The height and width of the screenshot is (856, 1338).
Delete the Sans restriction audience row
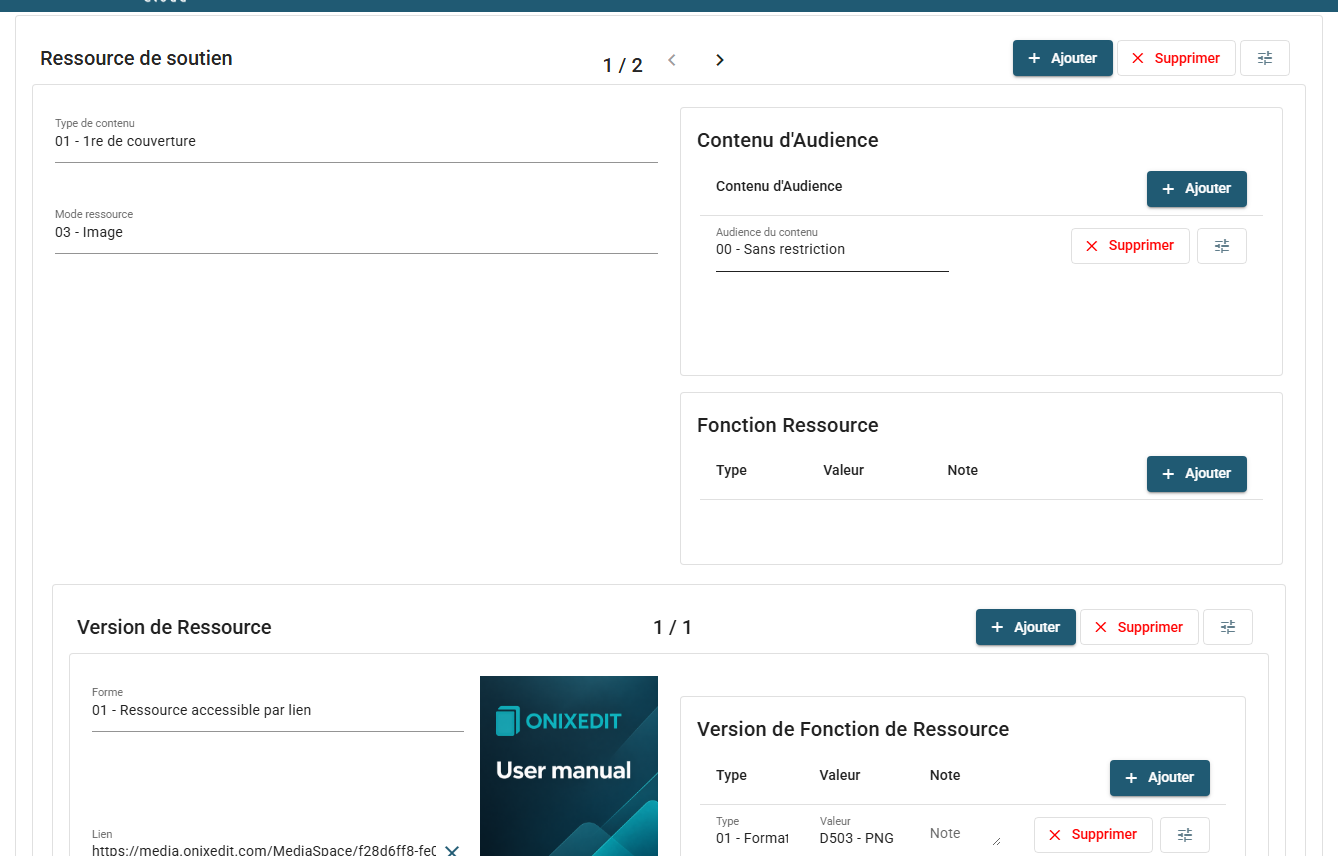point(1130,246)
